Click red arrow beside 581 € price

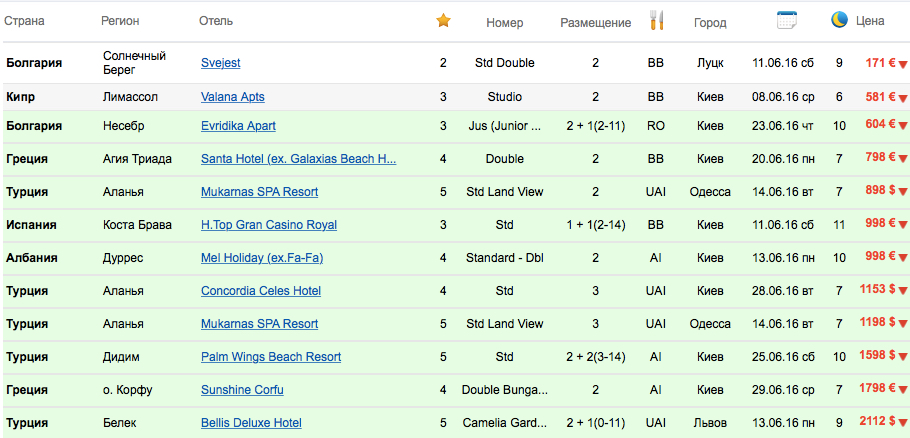[902, 98]
